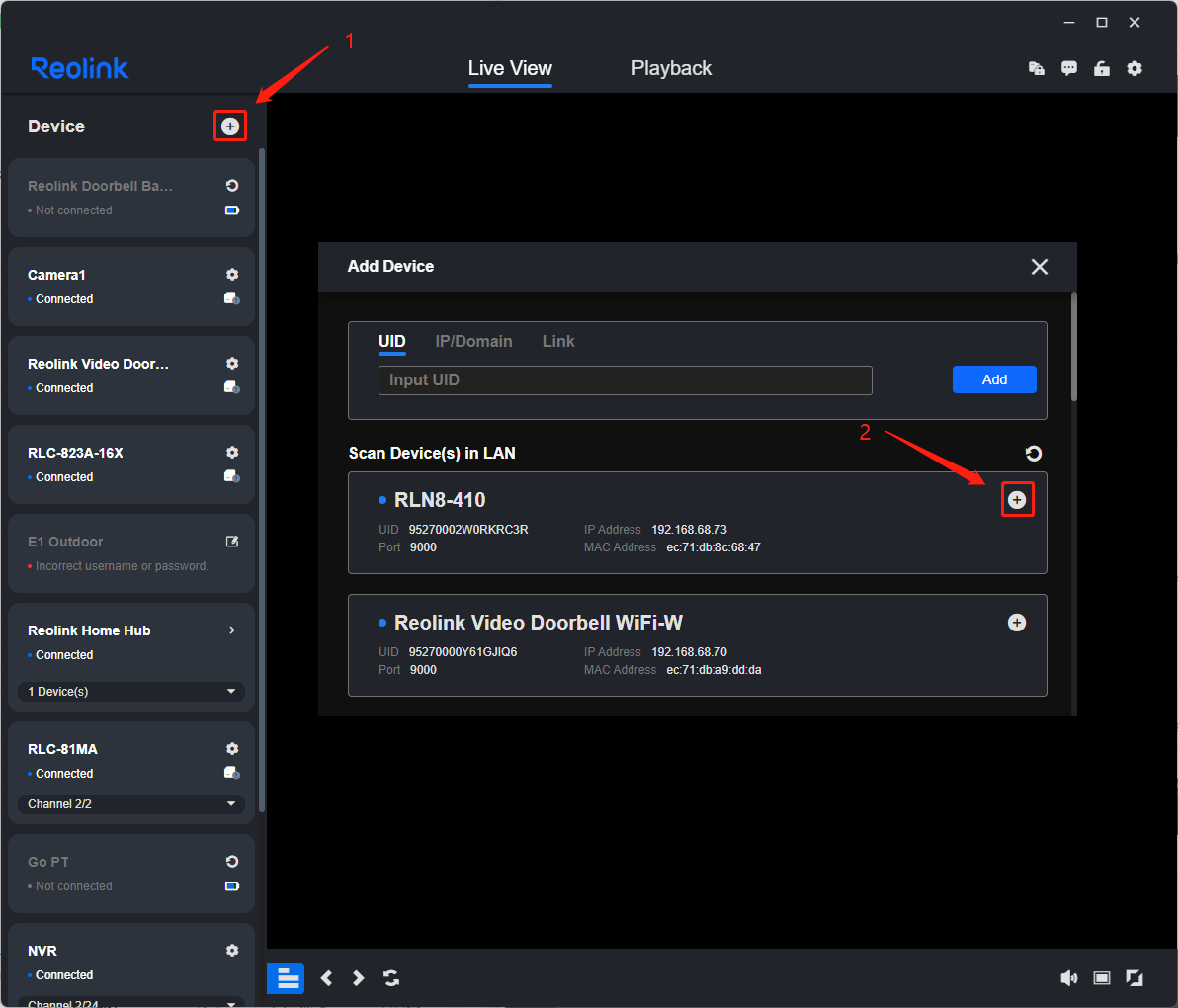Open the feedback chat icon in top bar
This screenshot has width=1178, height=1008.
coord(1069,68)
